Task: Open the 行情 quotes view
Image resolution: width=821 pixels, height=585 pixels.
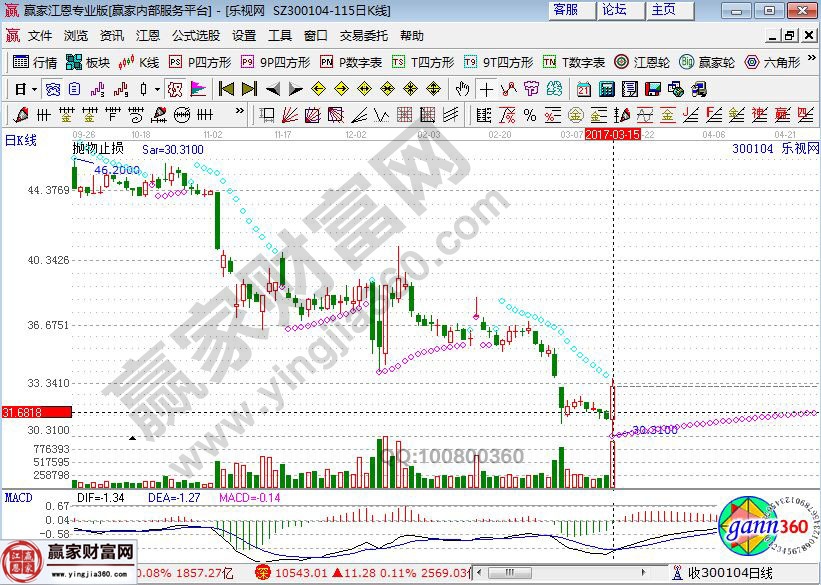Action: pos(34,62)
